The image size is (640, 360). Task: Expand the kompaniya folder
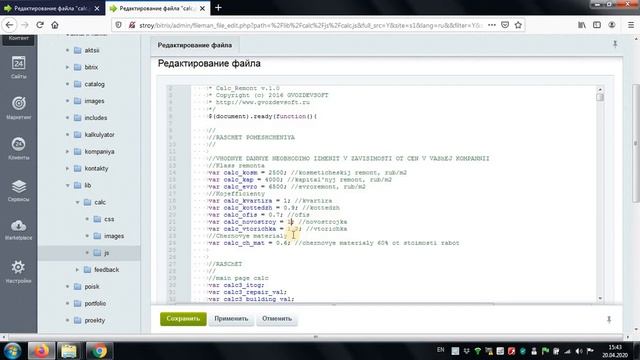pos(67,151)
